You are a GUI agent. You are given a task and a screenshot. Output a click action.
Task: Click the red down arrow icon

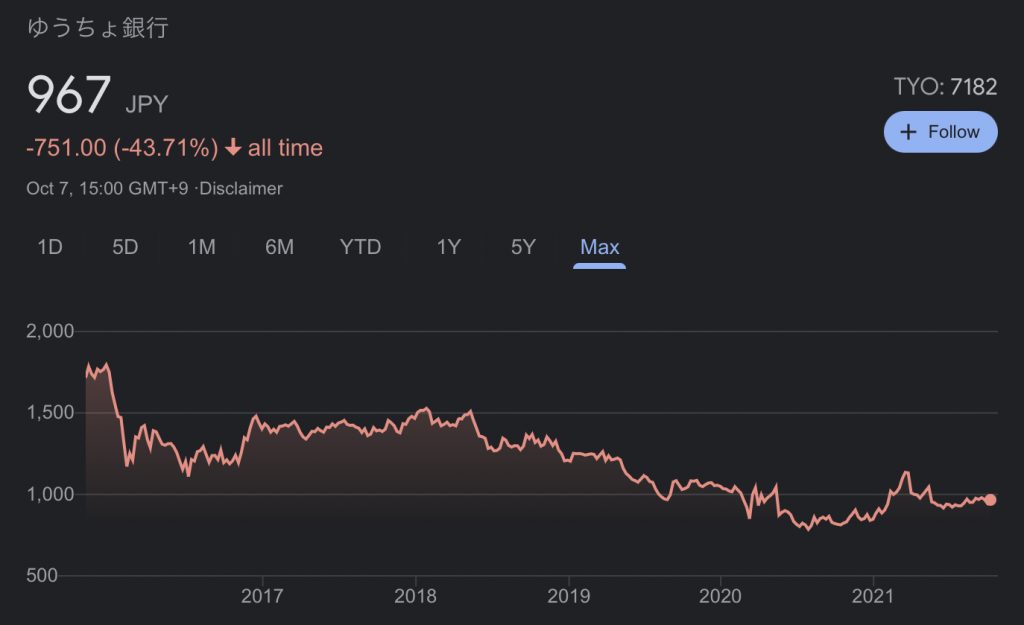coord(233,148)
